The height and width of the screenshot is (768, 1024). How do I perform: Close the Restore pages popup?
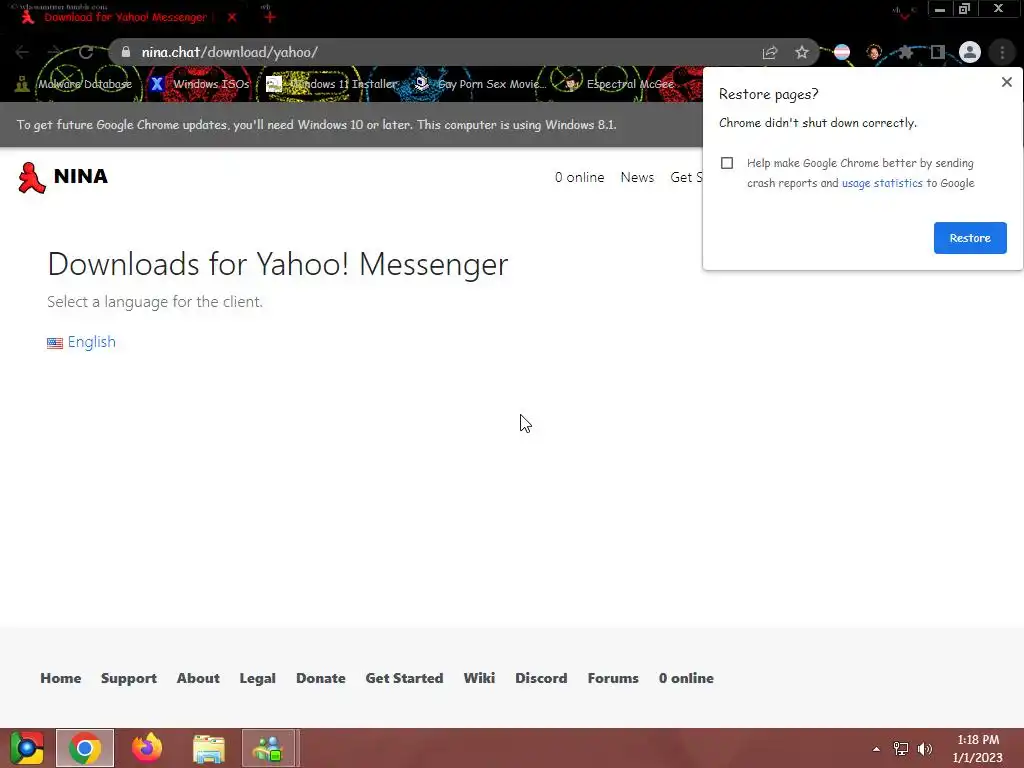(1006, 82)
